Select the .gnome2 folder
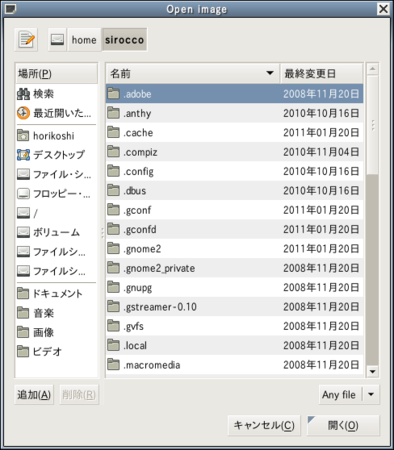Viewport: 394px width, 450px height. coord(235,249)
